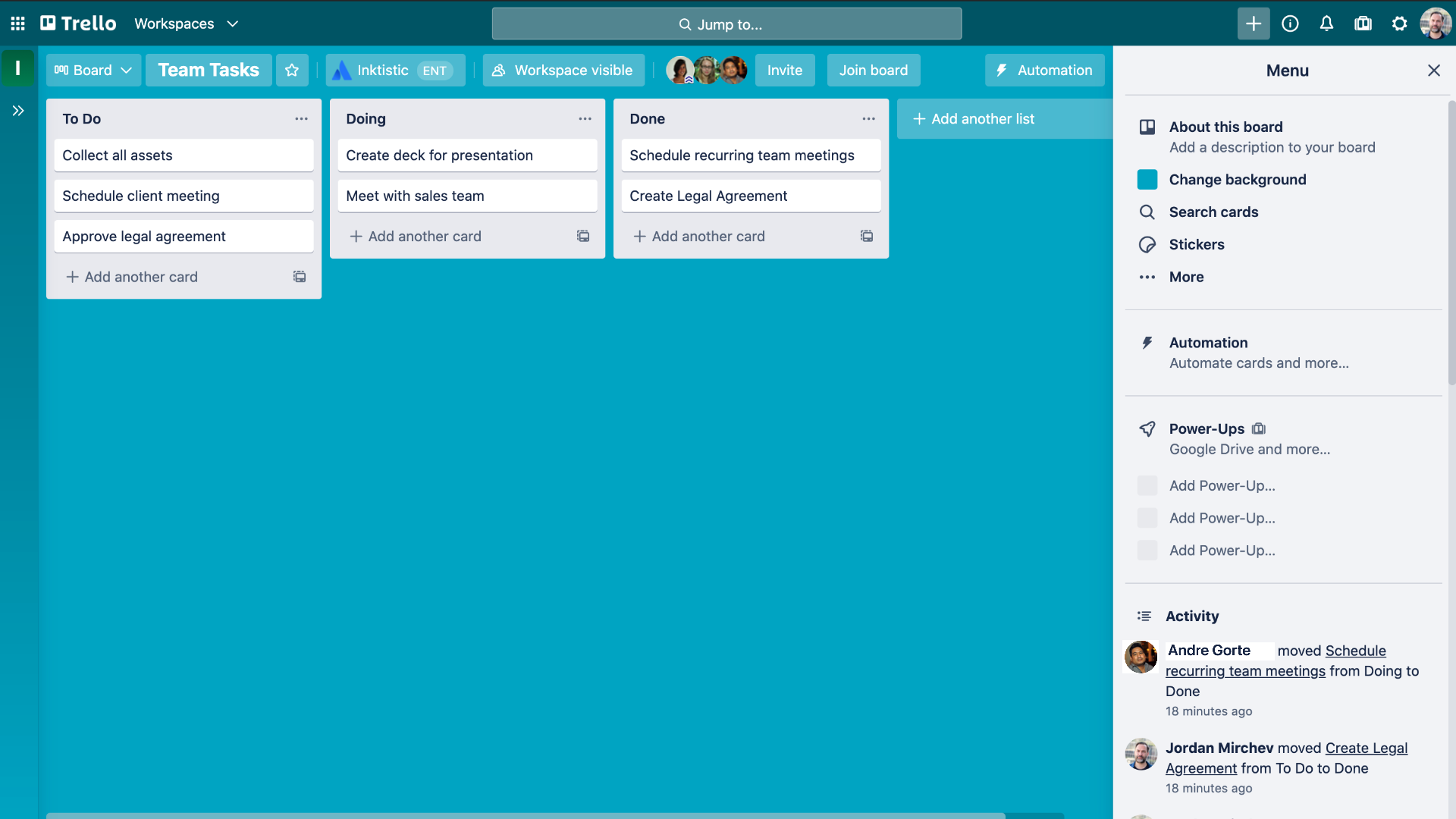The height and width of the screenshot is (819, 1456).
Task: Click Invite button to add members
Action: [785, 69]
